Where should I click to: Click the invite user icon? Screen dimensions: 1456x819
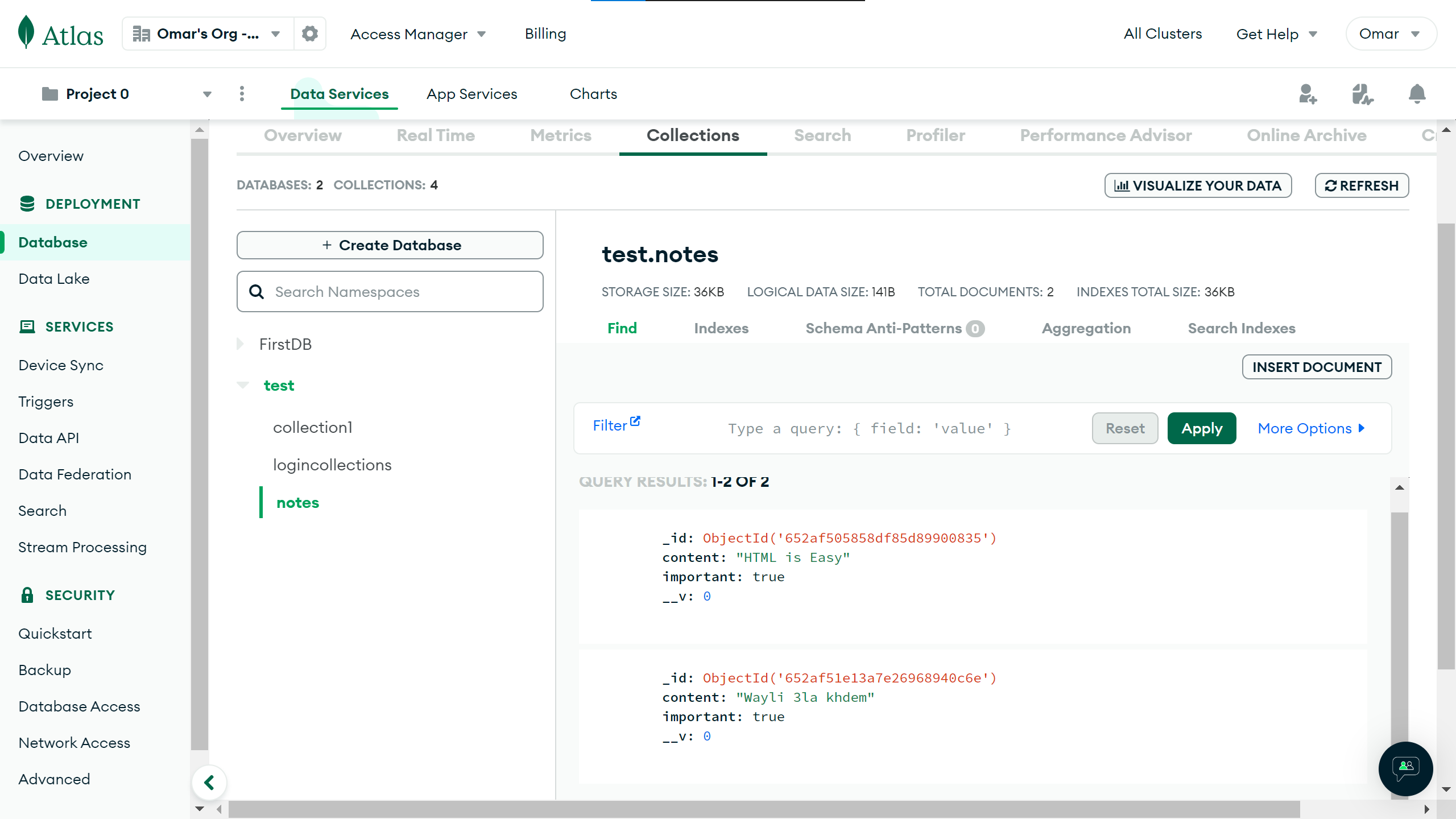[x=1308, y=94]
